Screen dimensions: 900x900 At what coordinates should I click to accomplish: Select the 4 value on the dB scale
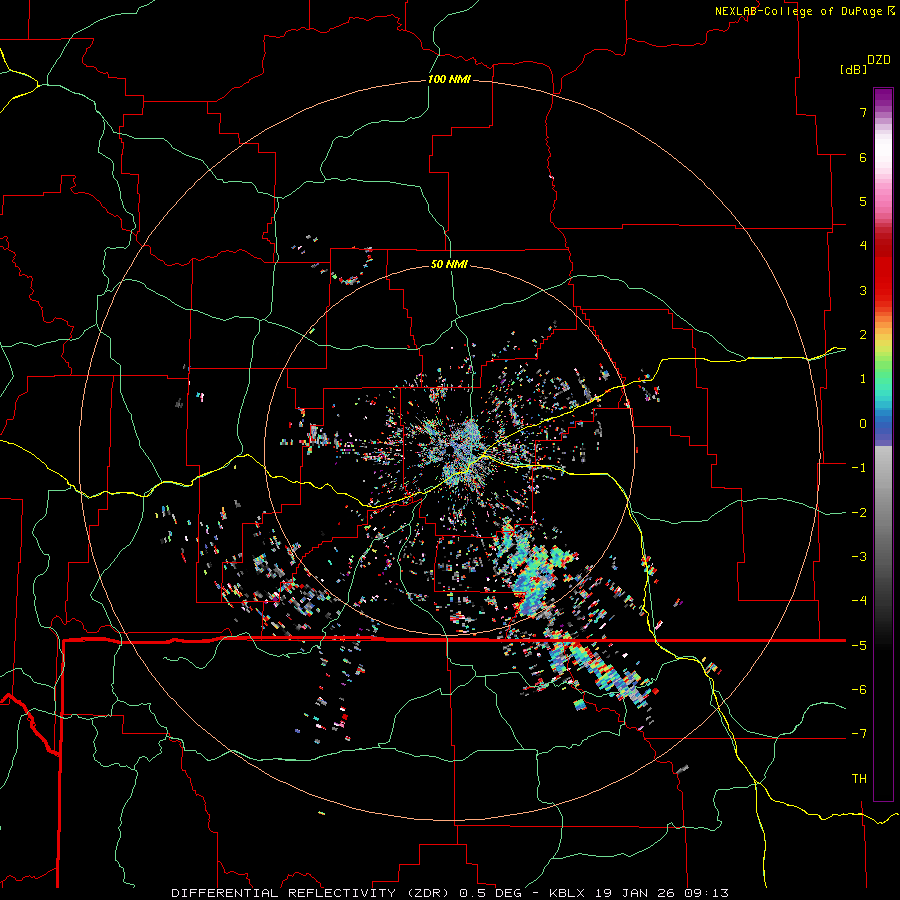pos(863,246)
